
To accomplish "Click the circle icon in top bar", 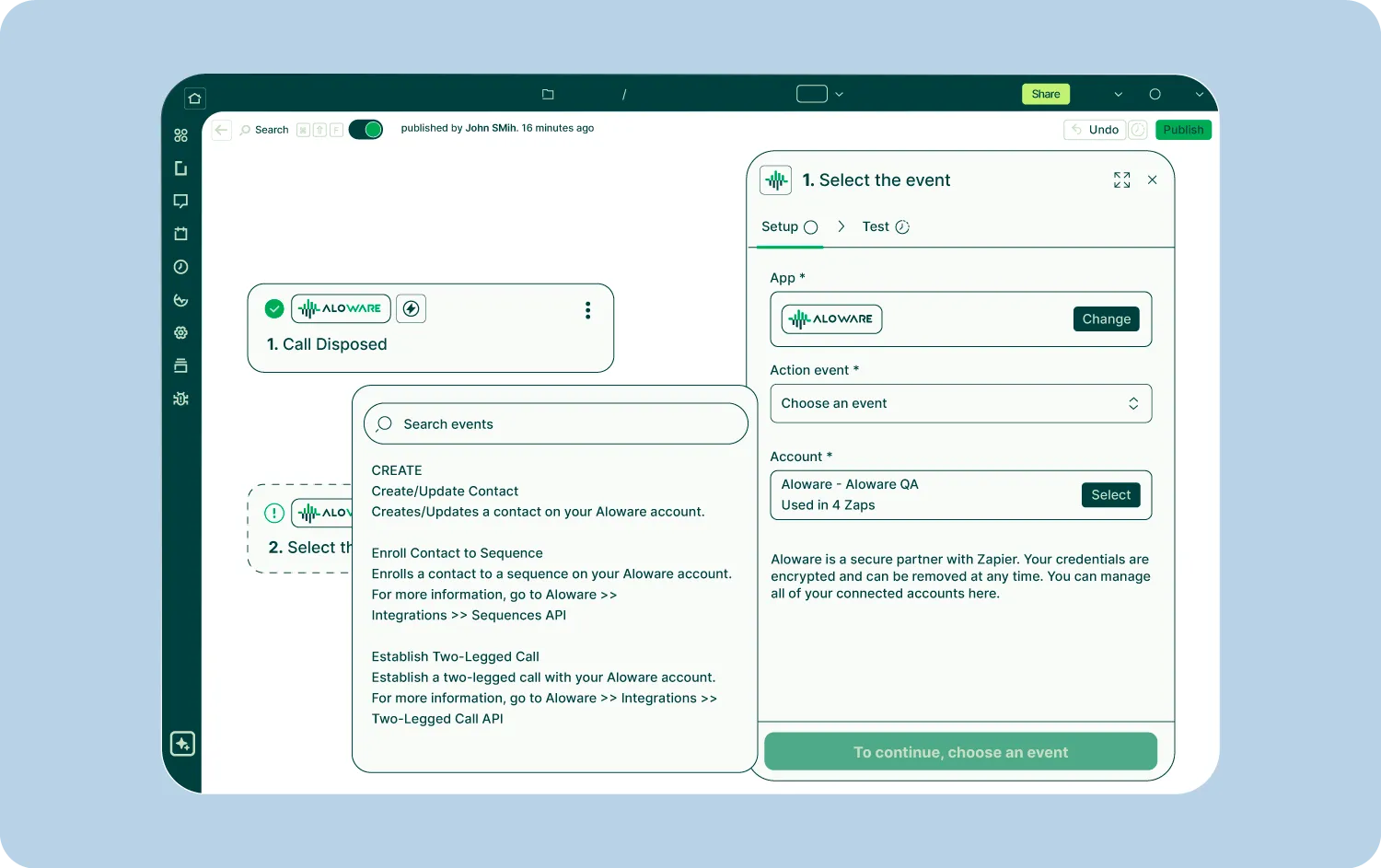I will click(x=1155, y=94).
